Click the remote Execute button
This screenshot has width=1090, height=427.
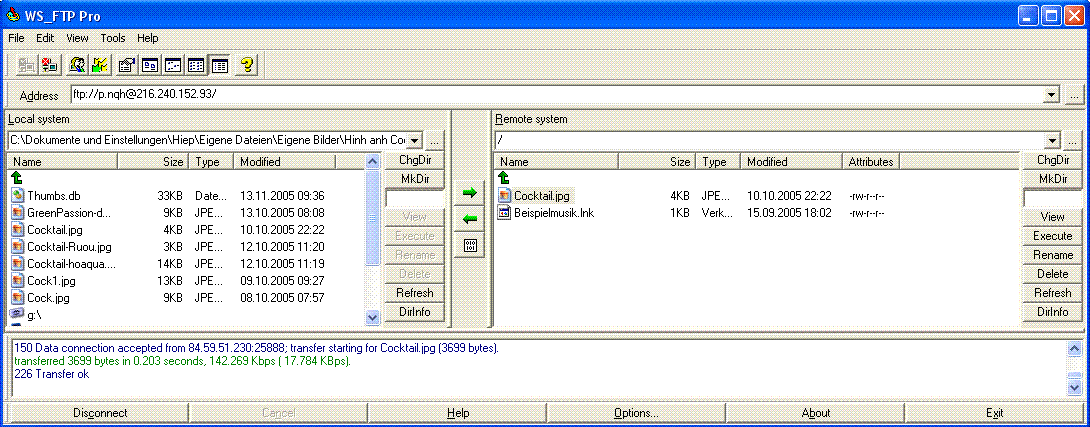click(x=1052, y=236)
